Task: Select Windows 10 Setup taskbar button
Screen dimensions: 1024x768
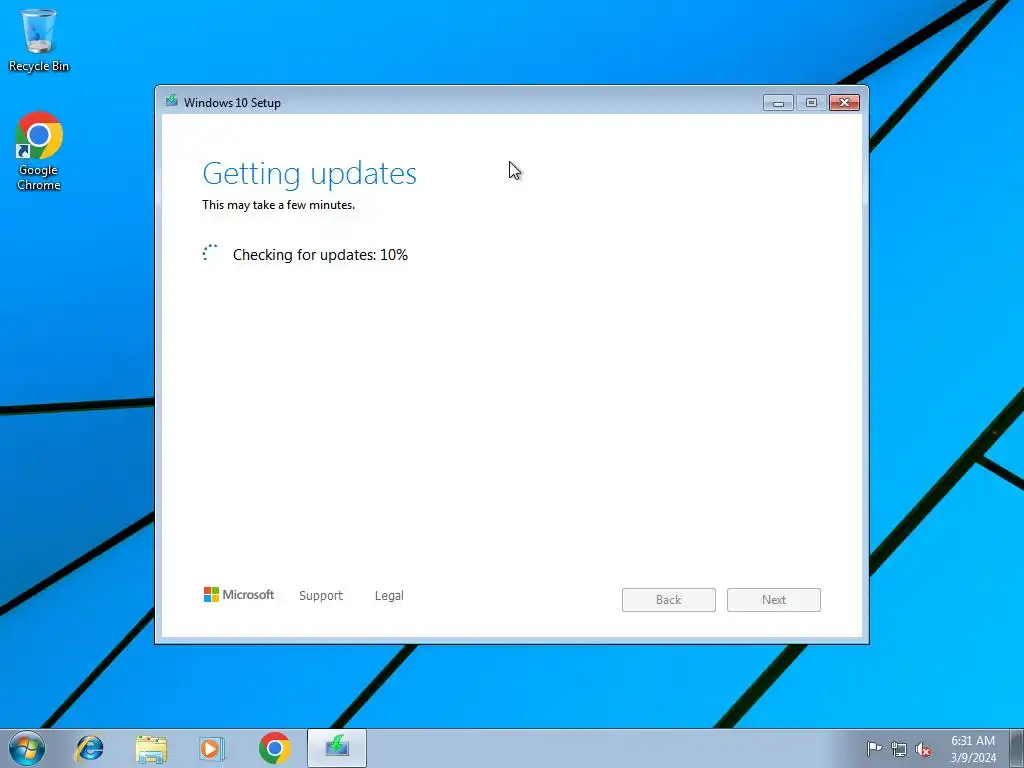Action: pyautogui.click(x=337, y=748)
